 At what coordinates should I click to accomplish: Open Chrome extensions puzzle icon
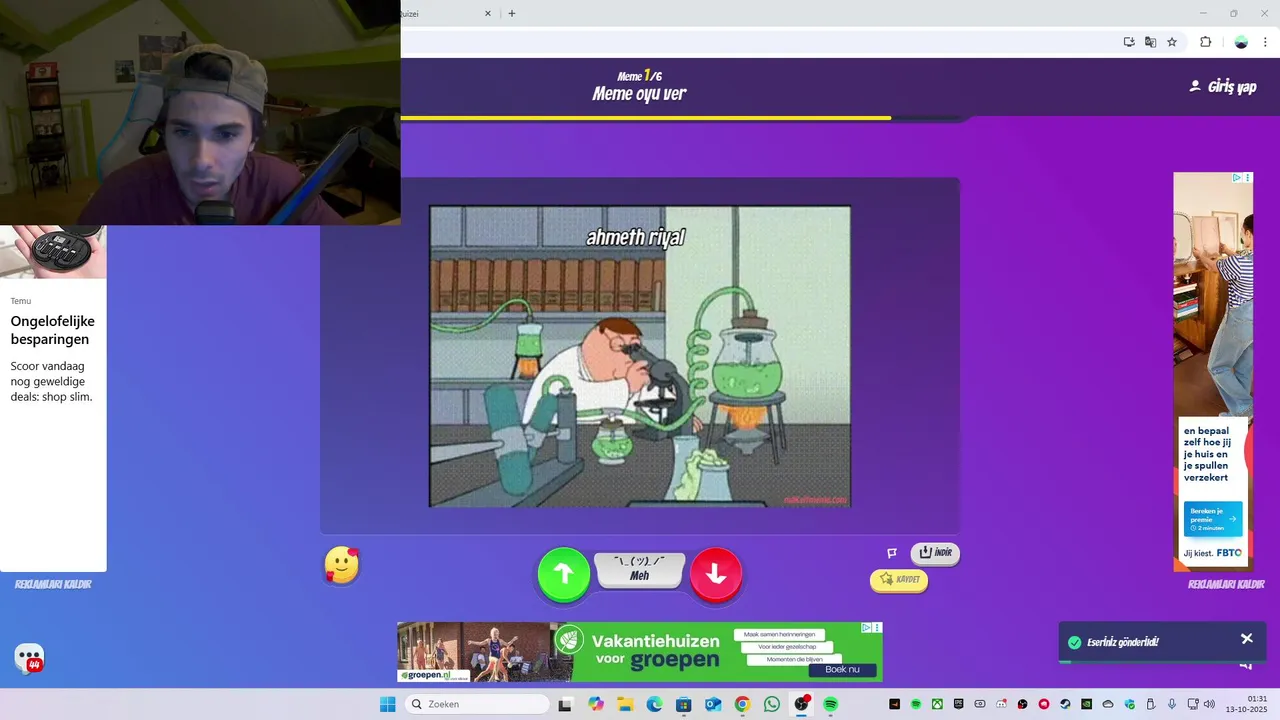1205,42
